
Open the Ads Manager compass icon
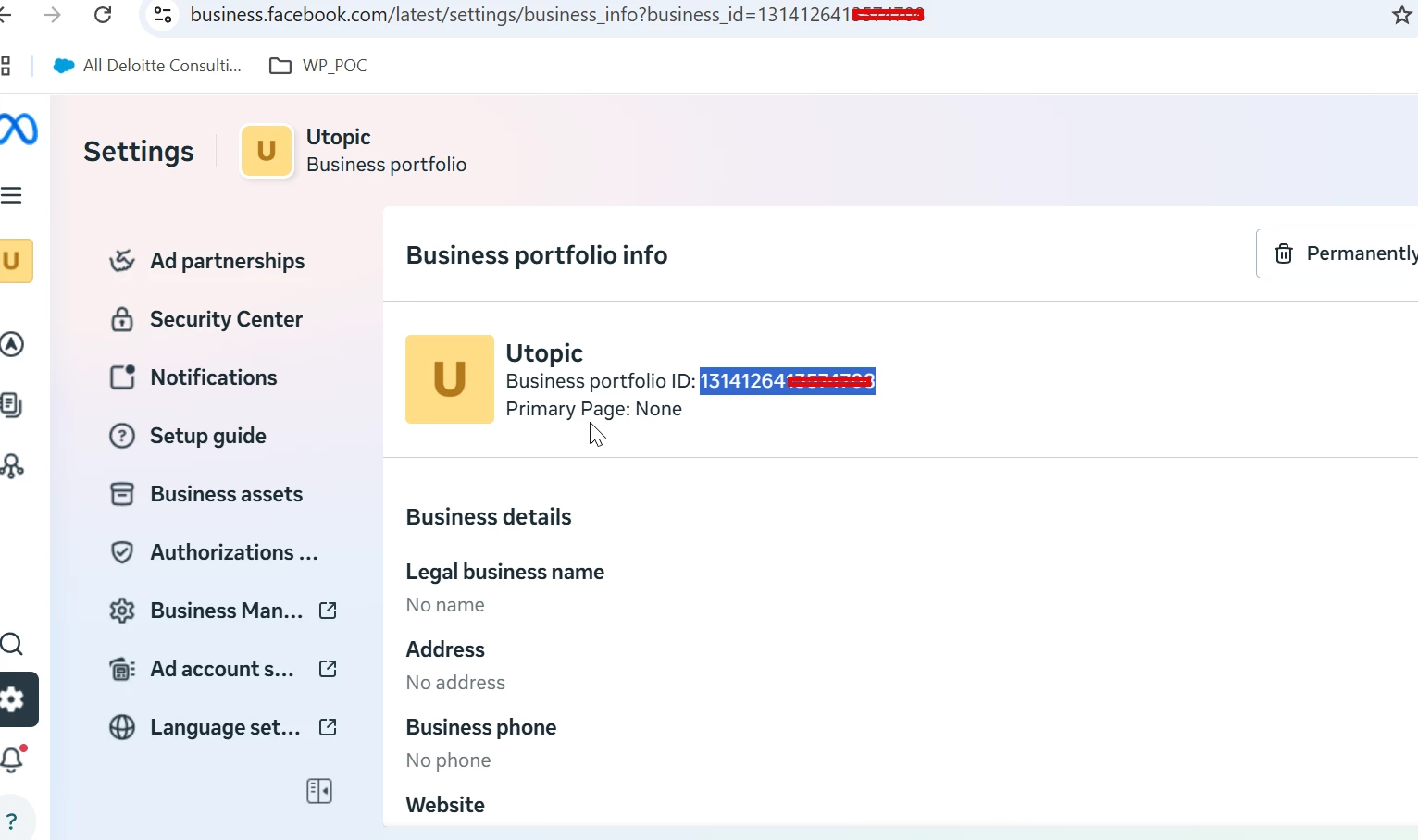(x=12, y=344)
